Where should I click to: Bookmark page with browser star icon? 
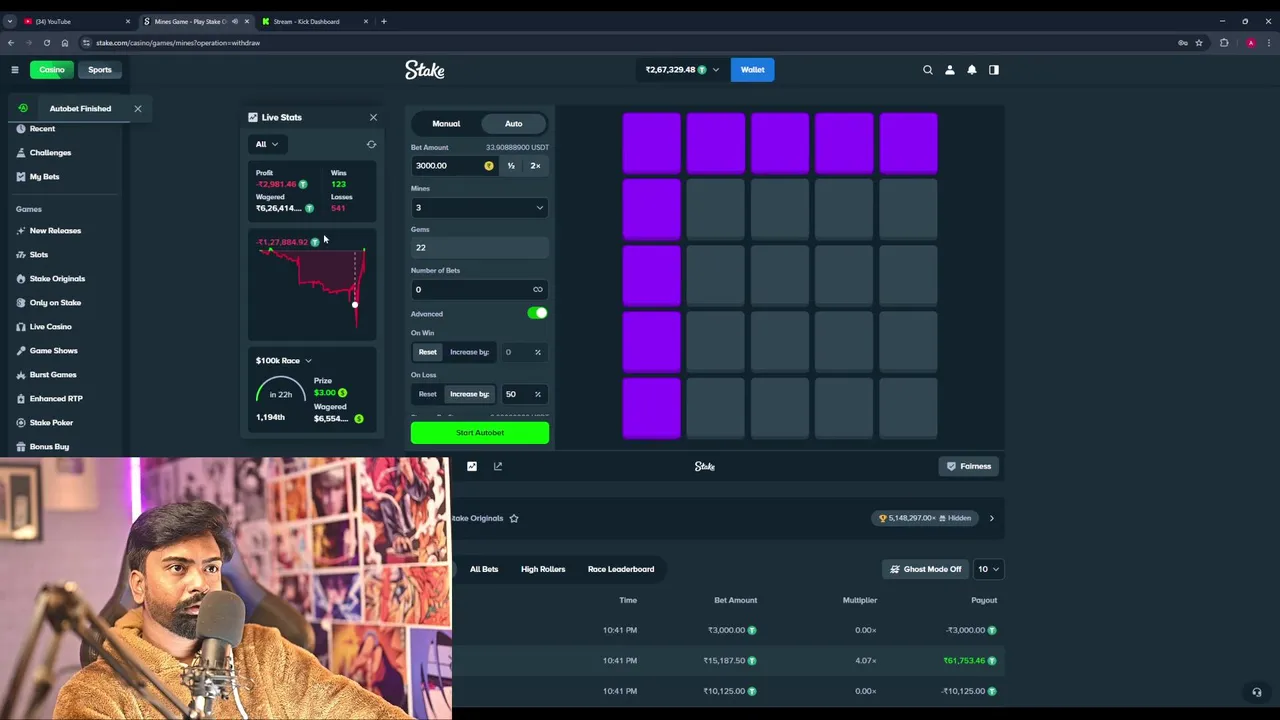coord(1199,43)
